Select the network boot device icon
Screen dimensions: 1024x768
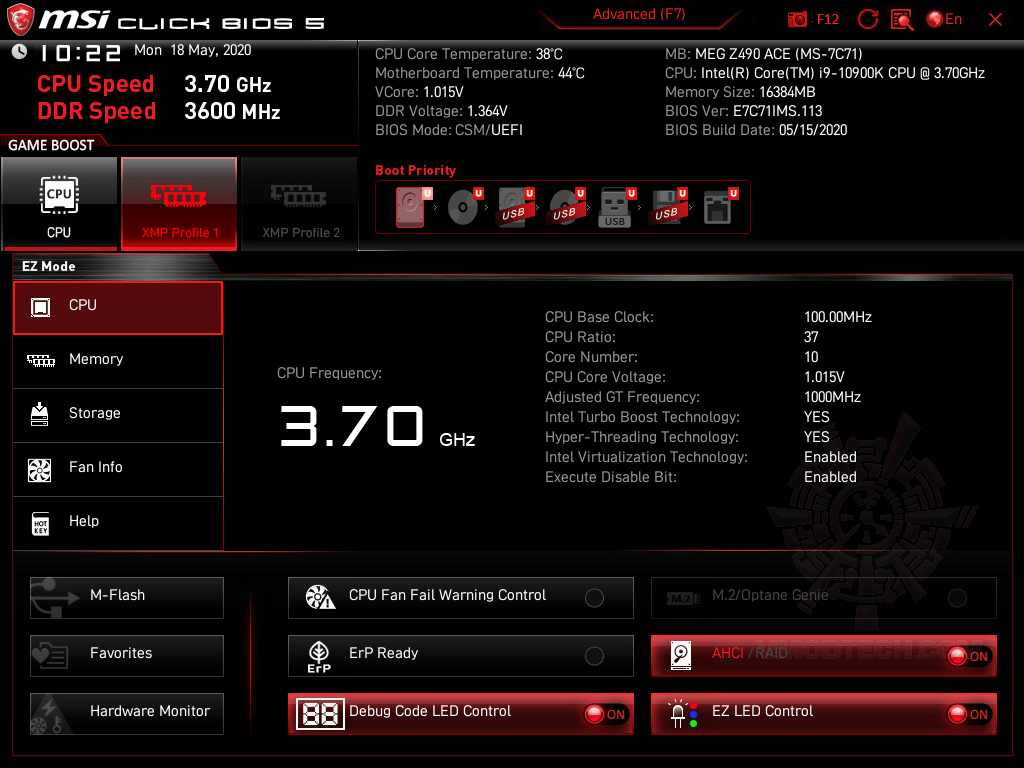pyautogui.click(x=720, y=207)
